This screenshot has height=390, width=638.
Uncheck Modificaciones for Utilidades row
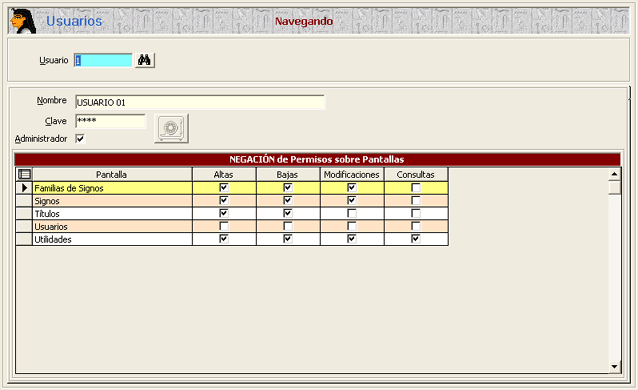pyautogui.click(x=352, y=239)
